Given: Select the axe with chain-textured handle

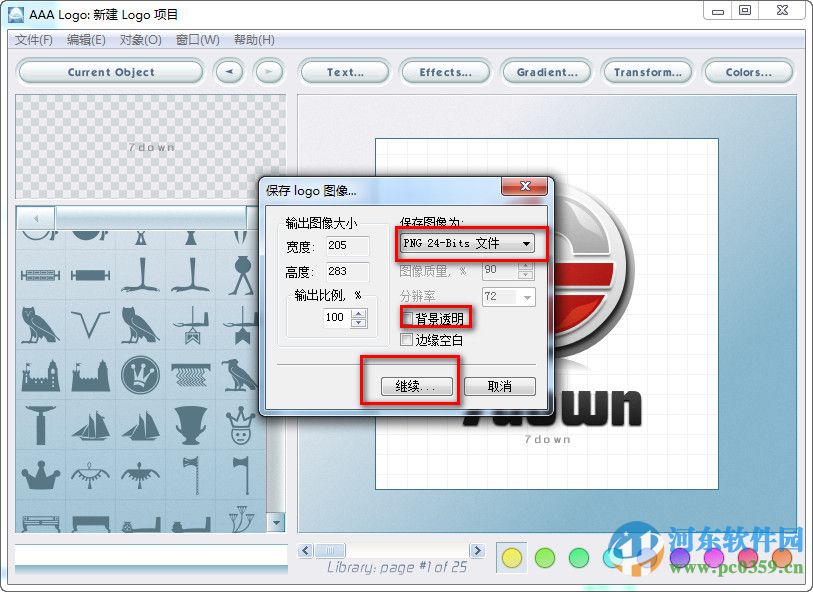Looking at the screenshot, I should [x=192, y=475].
